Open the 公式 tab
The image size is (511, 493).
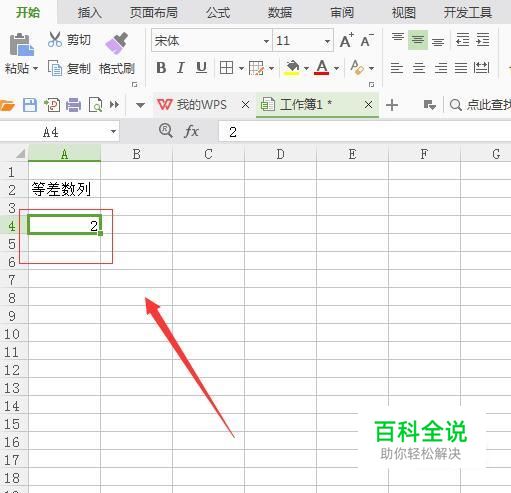[218, 13]
